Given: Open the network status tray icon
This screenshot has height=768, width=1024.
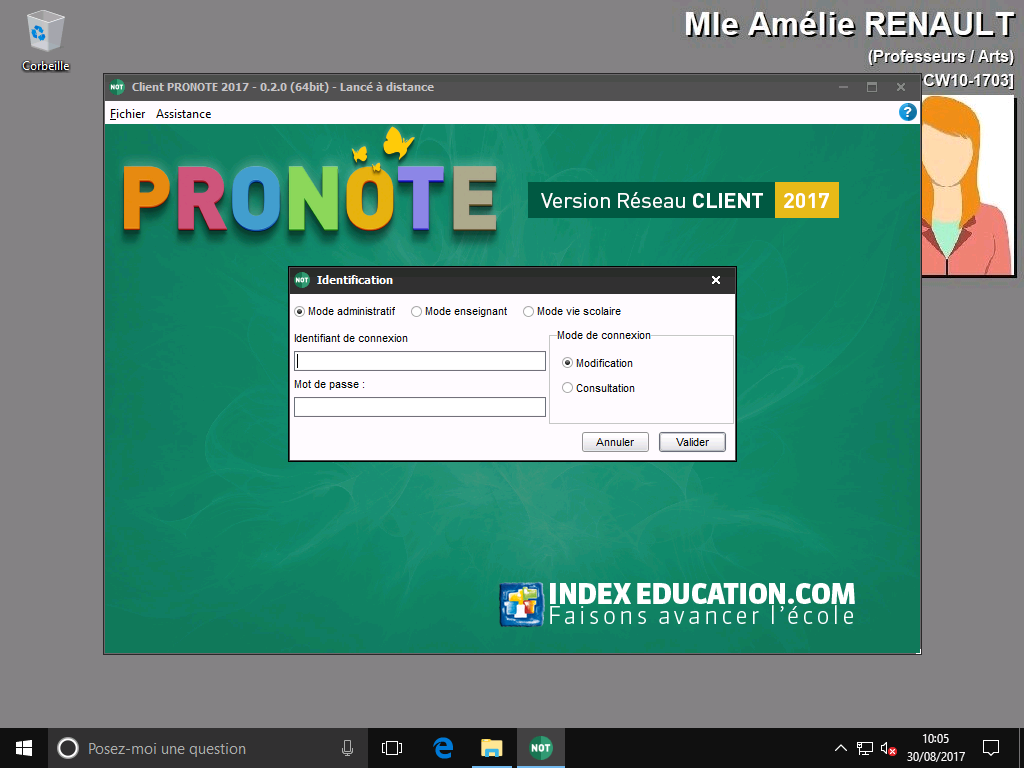Looking at the screenshot, I should pyautogui.click(x=865, y=748).
